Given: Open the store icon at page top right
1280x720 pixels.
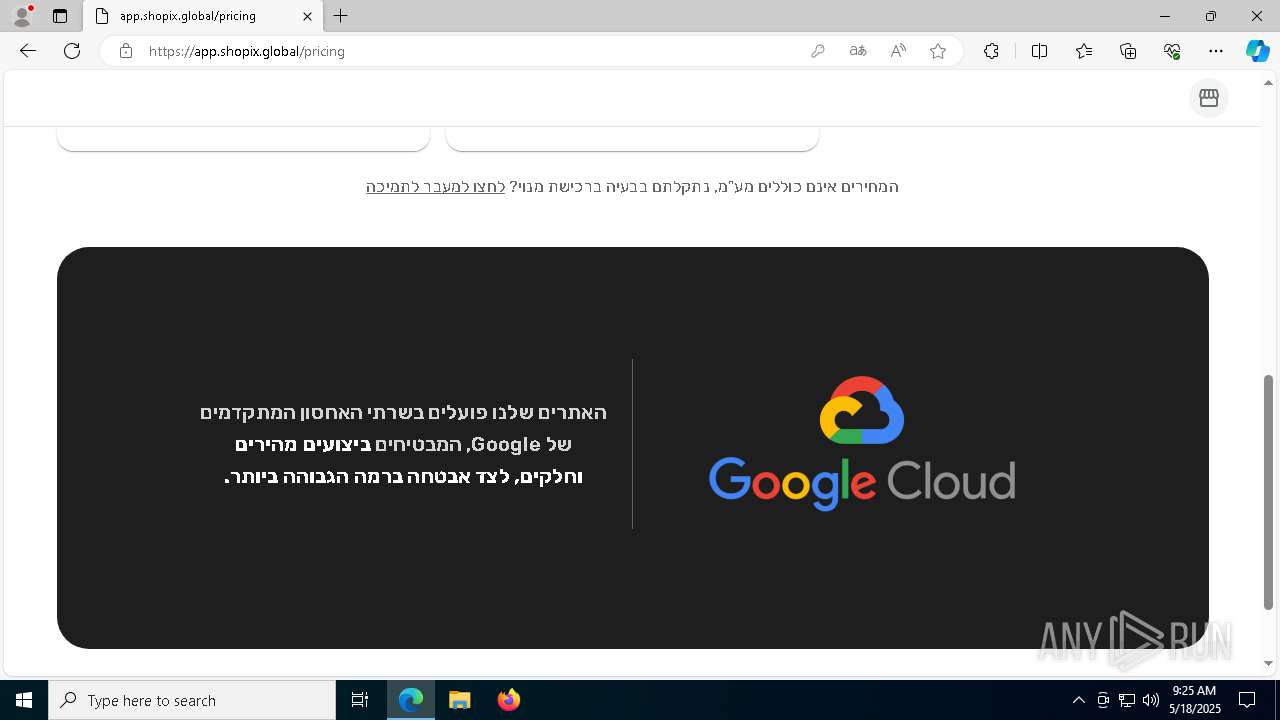Looking at the screenshot, I should tap(1208, 98).
